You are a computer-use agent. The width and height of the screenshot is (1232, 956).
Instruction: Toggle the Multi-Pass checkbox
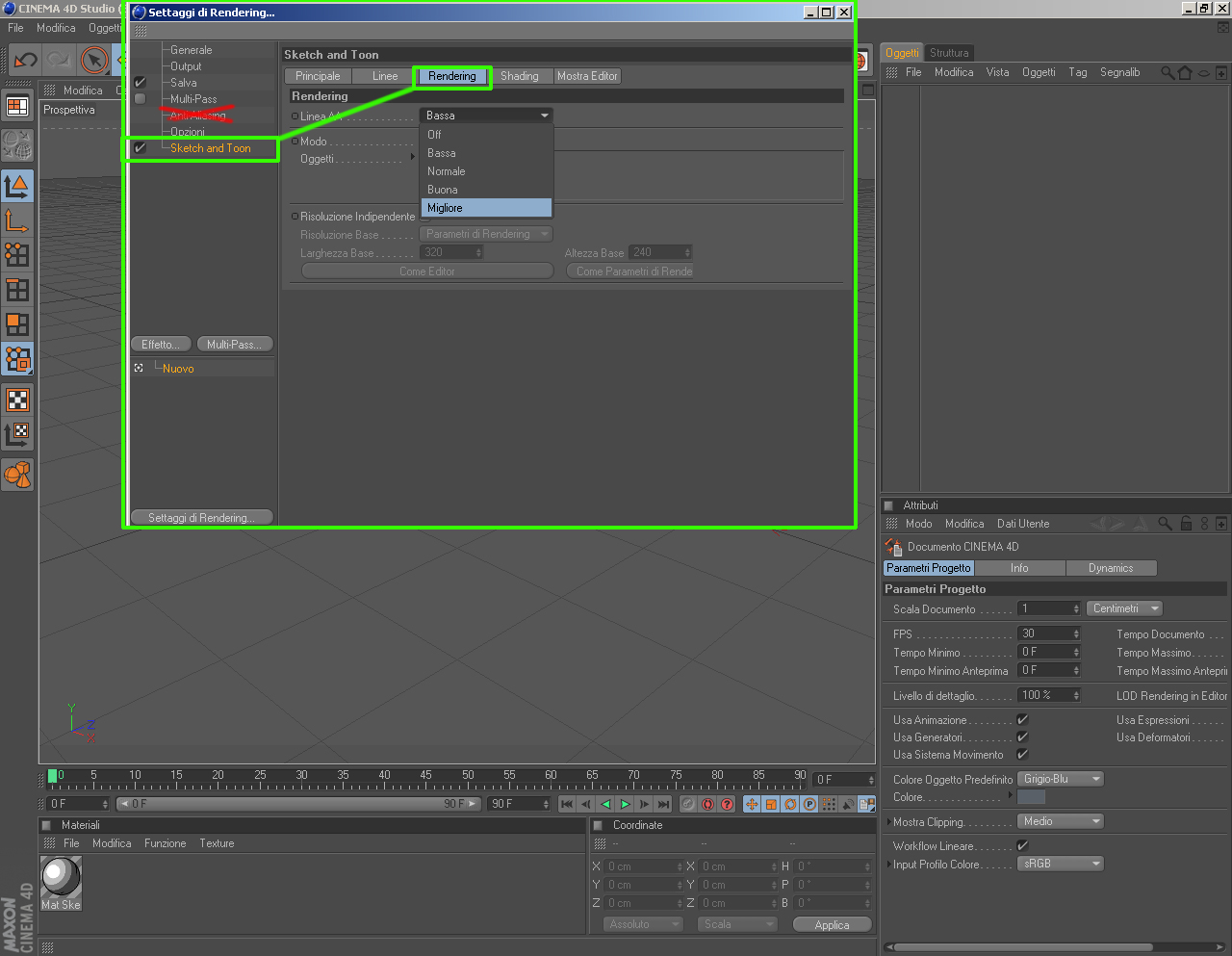[x=140, y=99]
